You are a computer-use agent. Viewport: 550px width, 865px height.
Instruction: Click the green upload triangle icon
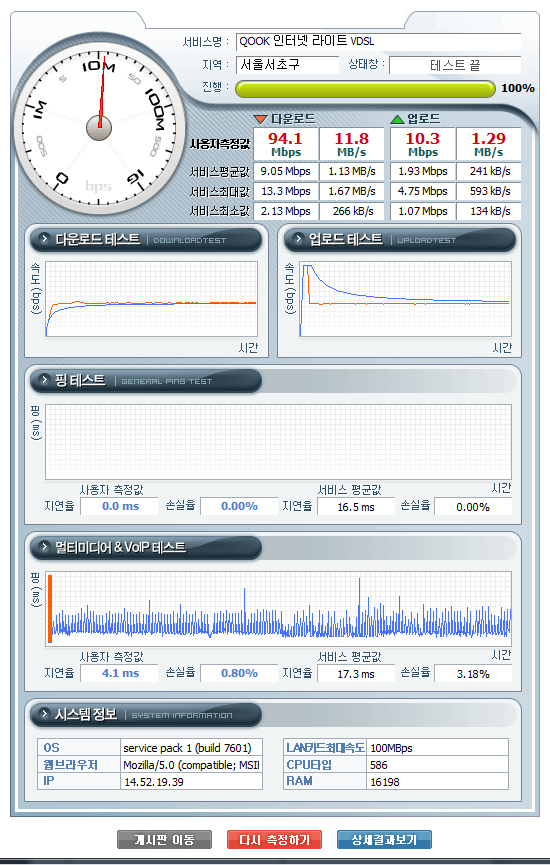pyautogui.click(x=397, y=119)
